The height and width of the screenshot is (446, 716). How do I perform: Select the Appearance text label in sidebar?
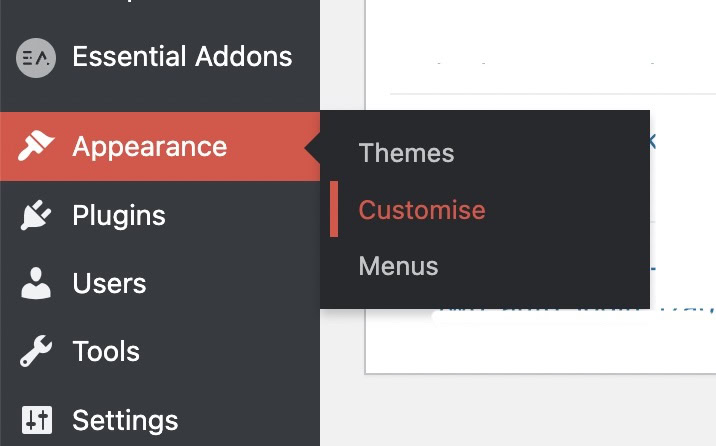tap(149, 147)
